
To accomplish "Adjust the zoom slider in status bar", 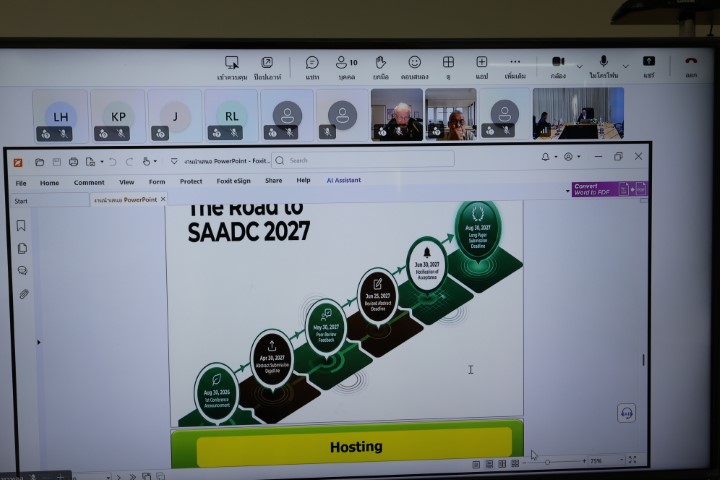I will [548, 461].
